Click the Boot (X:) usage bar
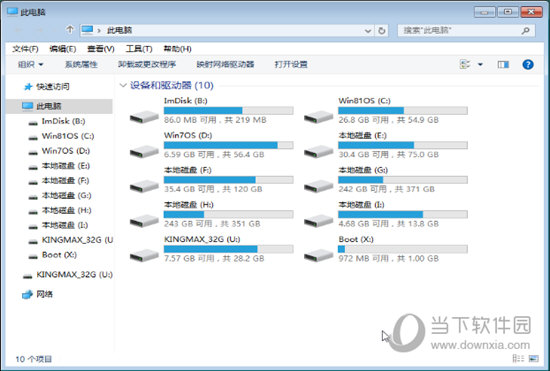This screenshot has height=371, width=550. pos(403,249)
